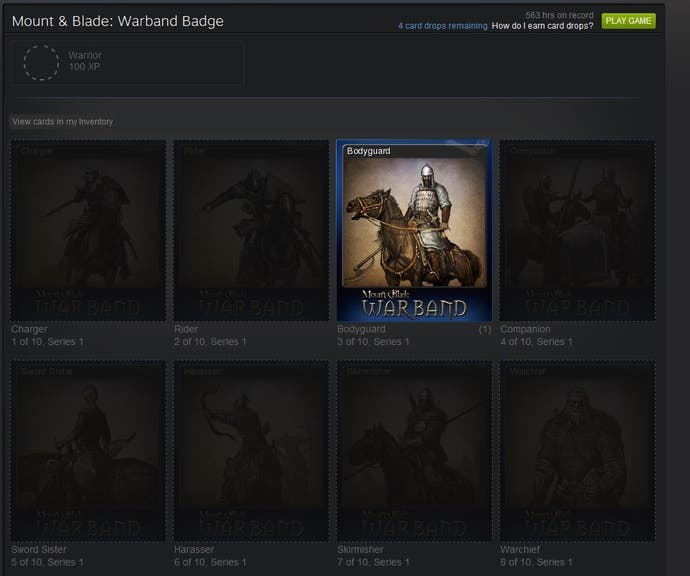Image resolution: width=690 pixels, height=576 pixels.
Task: Click the '4 of 10, Series 1' caption
Action: (536, 341)
